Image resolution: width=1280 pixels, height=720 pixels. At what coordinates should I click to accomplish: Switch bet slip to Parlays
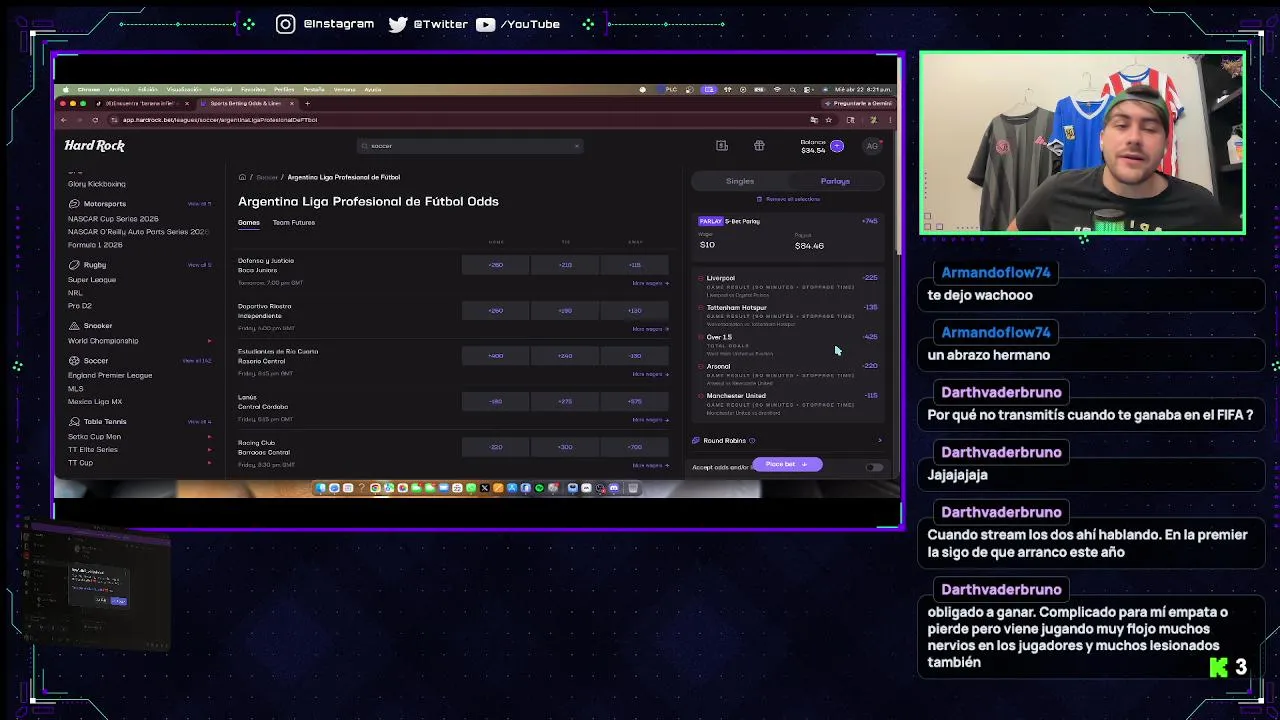[835, 182]
